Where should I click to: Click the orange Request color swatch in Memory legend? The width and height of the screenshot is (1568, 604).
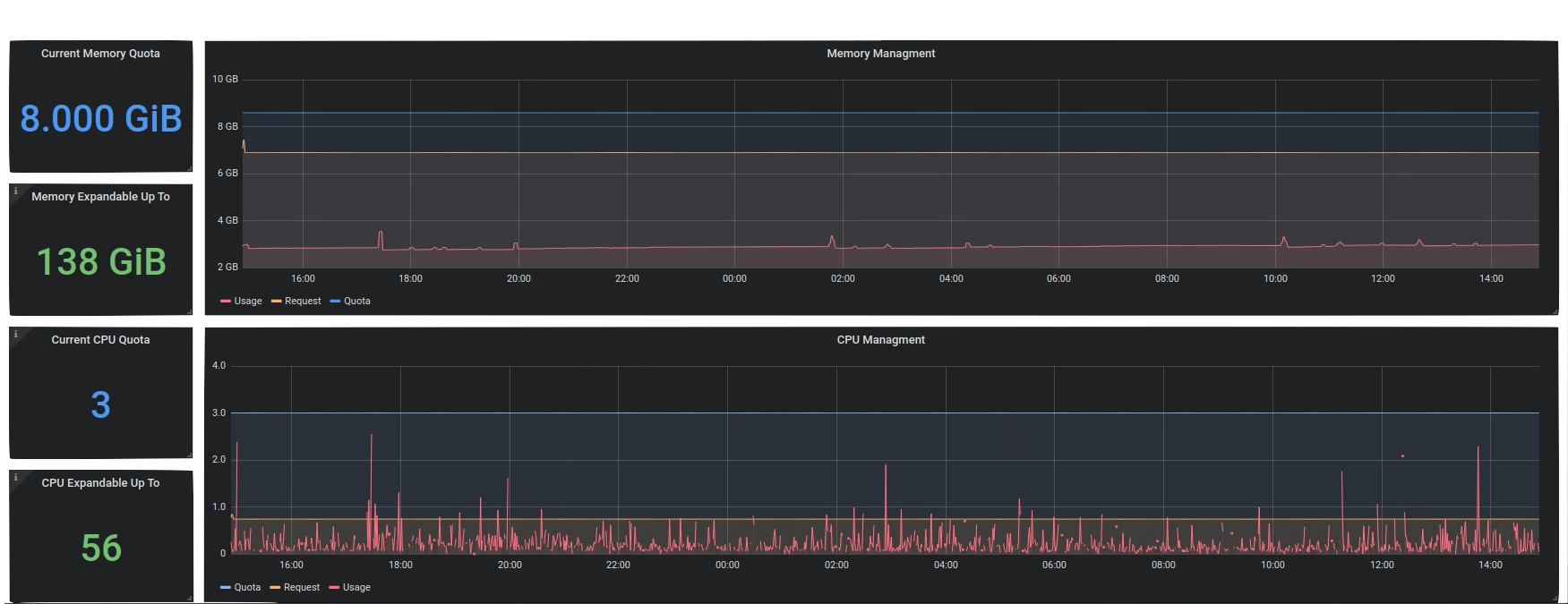click(277, 302)
